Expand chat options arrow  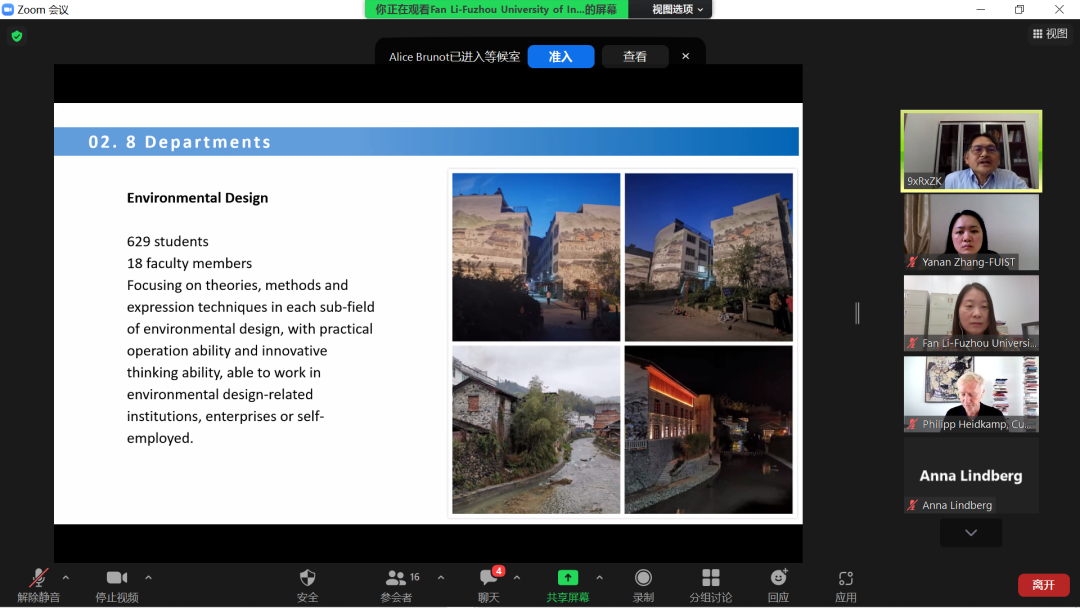click(x=517, y=578)
